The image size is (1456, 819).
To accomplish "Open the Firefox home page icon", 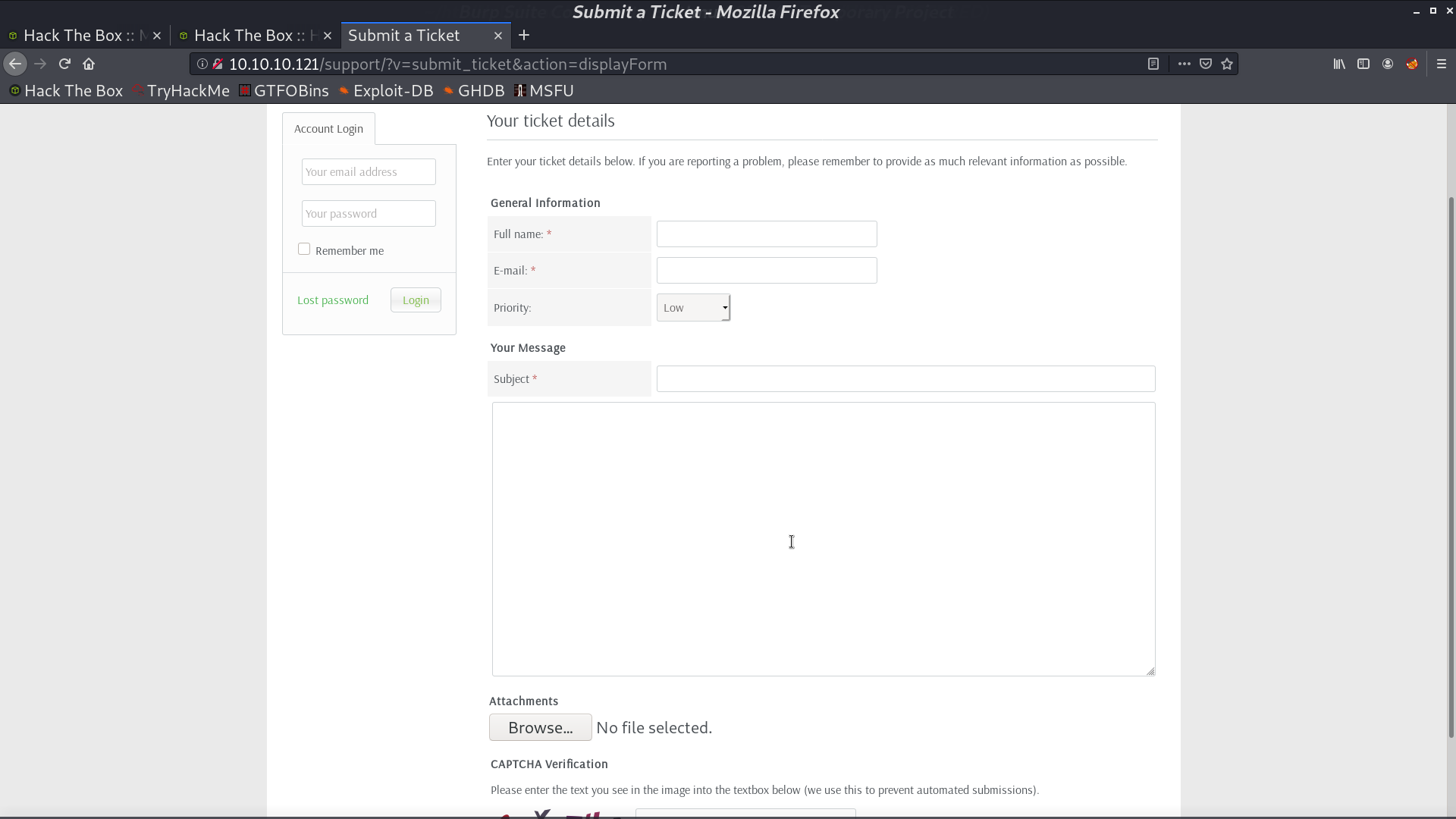I will point(89,64).
